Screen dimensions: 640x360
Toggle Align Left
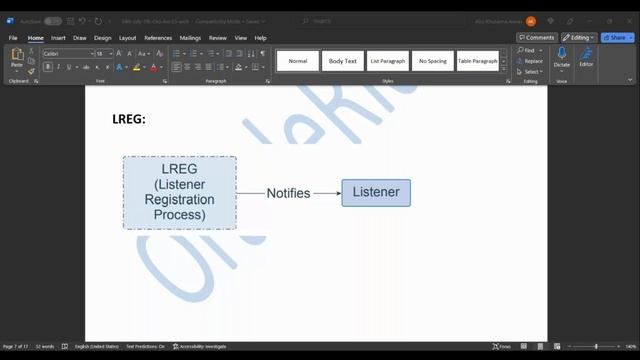click(176, 67)
